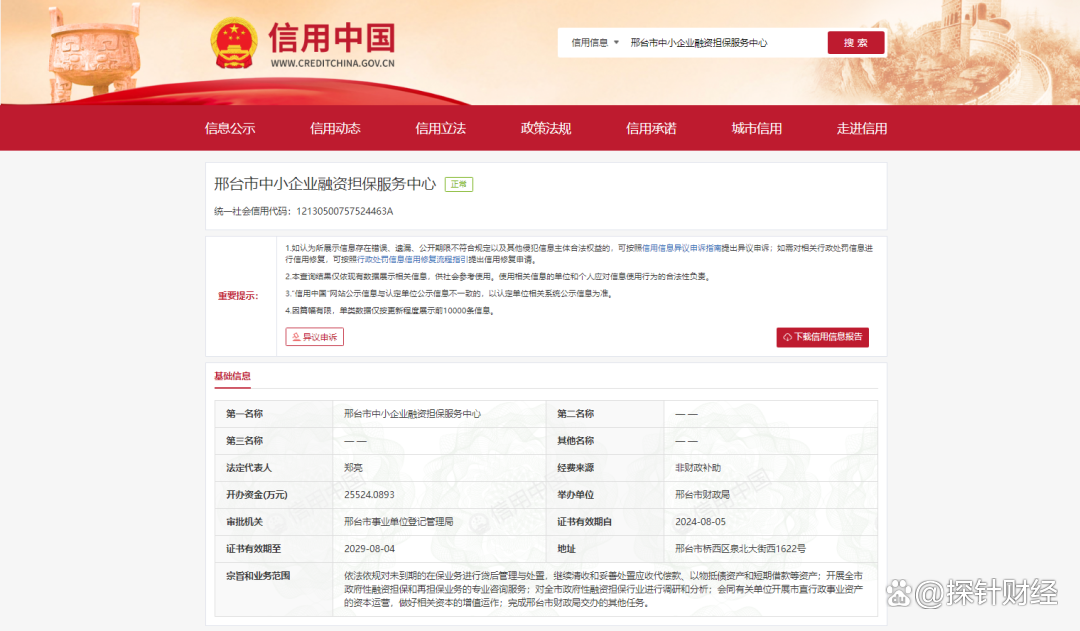Open the 信息公示 navigation menu
This screenshot has width=1080, height=631.
(x=230, y=128)
